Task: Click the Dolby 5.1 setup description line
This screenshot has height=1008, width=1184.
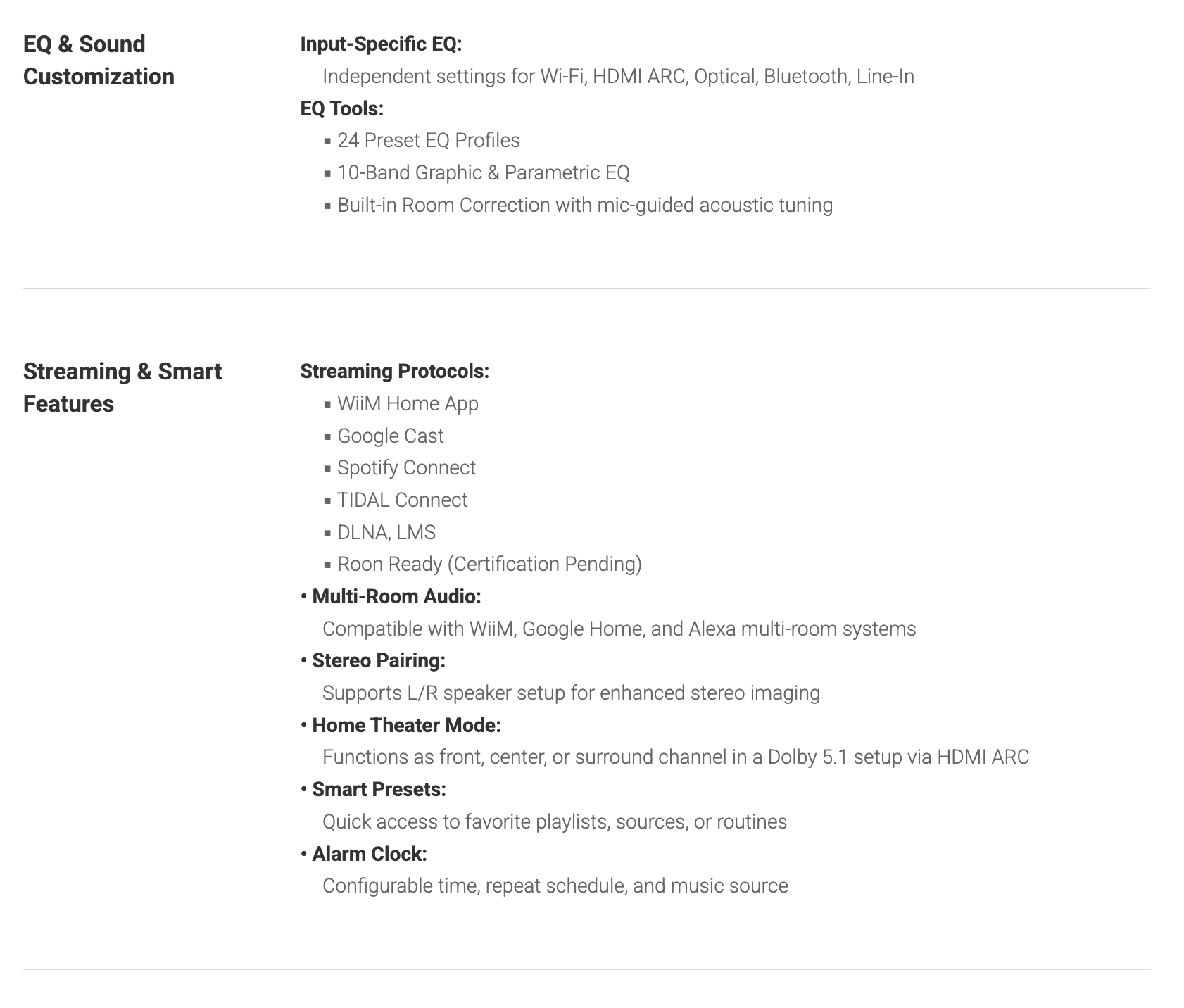Action: click(675, 757)
